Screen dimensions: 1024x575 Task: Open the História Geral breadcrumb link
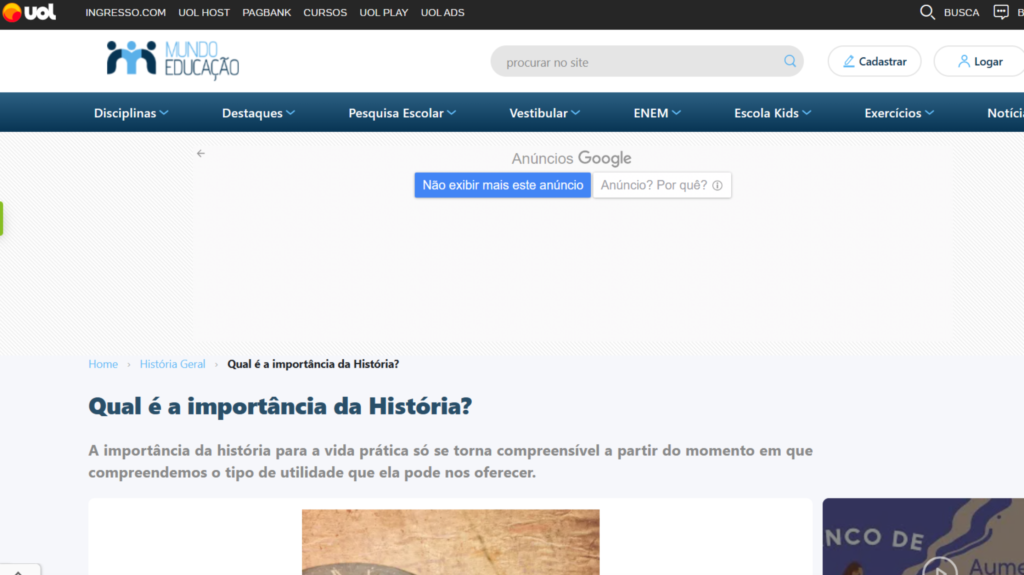[172, 364]
